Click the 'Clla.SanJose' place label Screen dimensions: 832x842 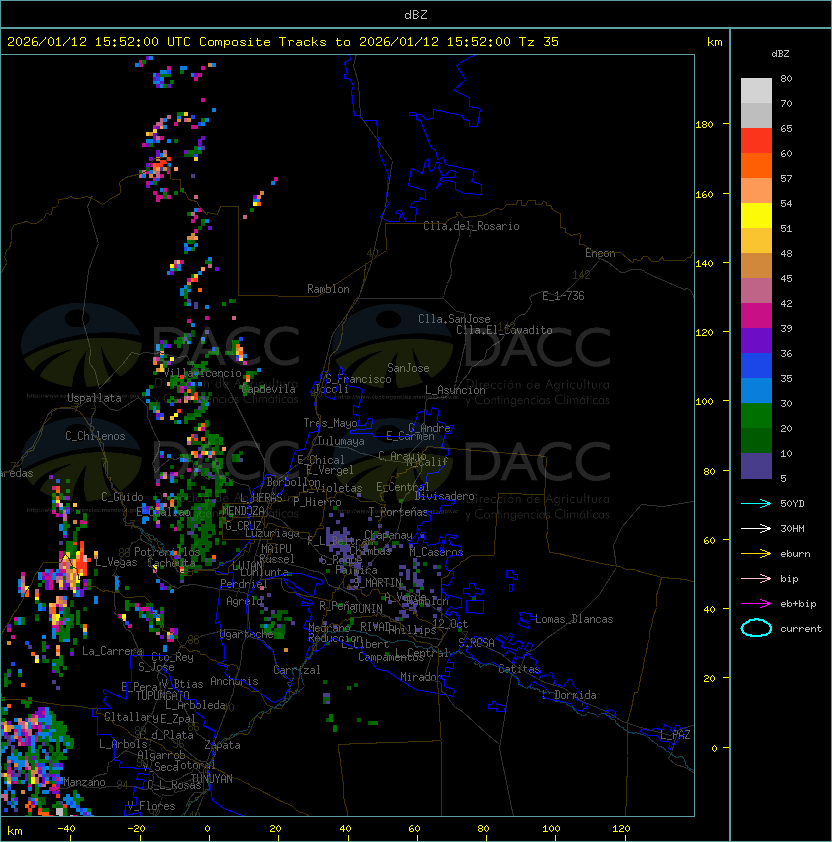454,319
